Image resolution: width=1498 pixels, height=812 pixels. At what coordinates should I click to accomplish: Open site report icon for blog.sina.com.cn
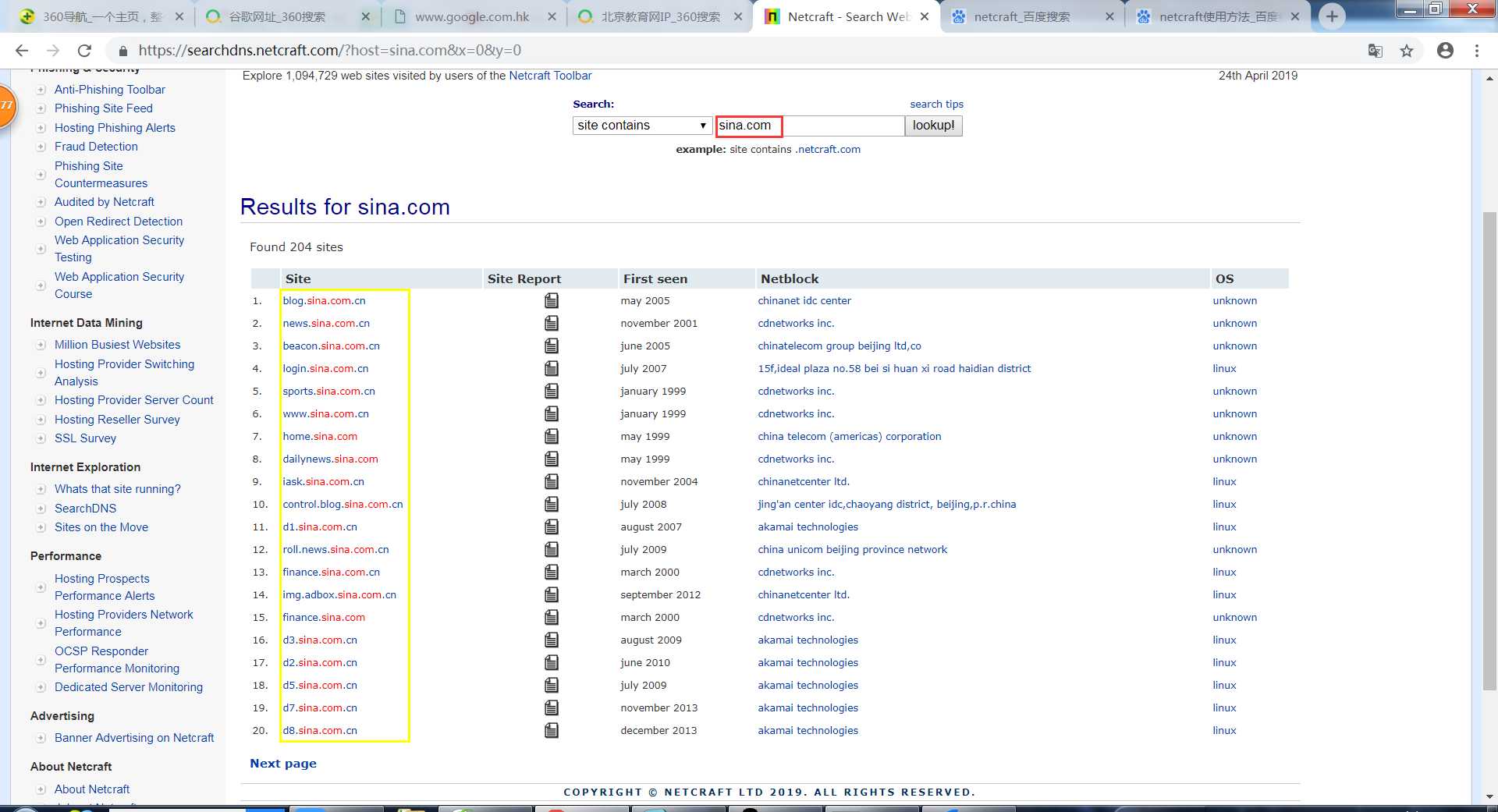552,300
